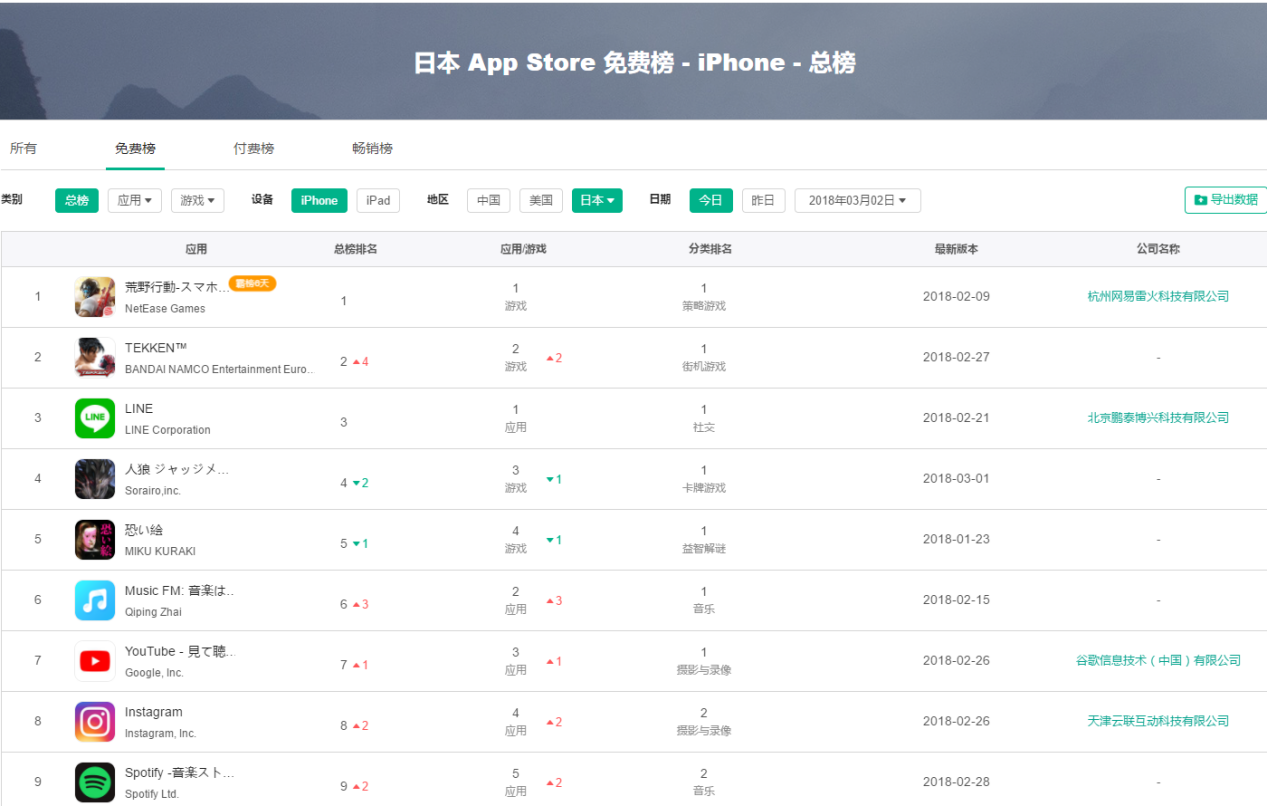Open the 杭州网易雷火科技有限公司 company link
The height and width of the screenshot is (806, 1267).
(1158, 296)
